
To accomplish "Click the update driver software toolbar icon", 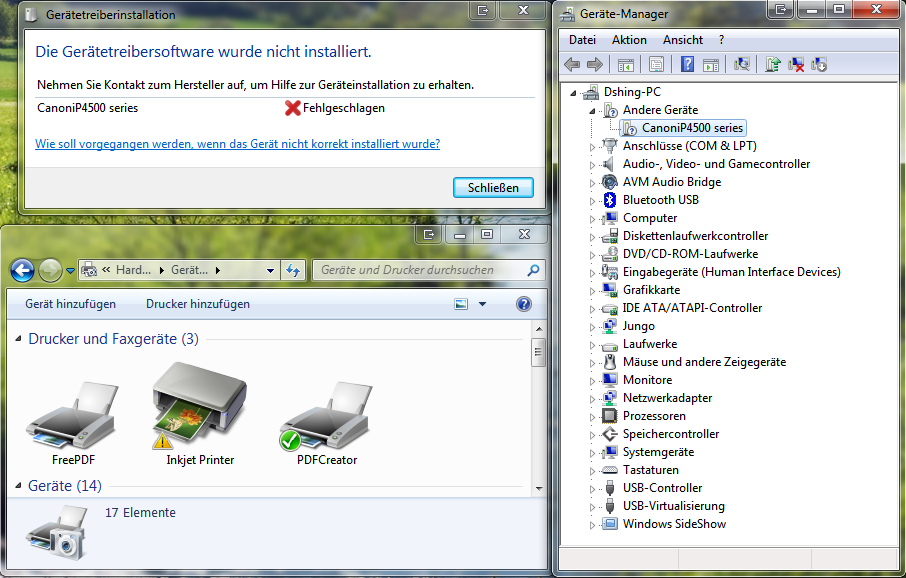I will click(x=773, y=64).
